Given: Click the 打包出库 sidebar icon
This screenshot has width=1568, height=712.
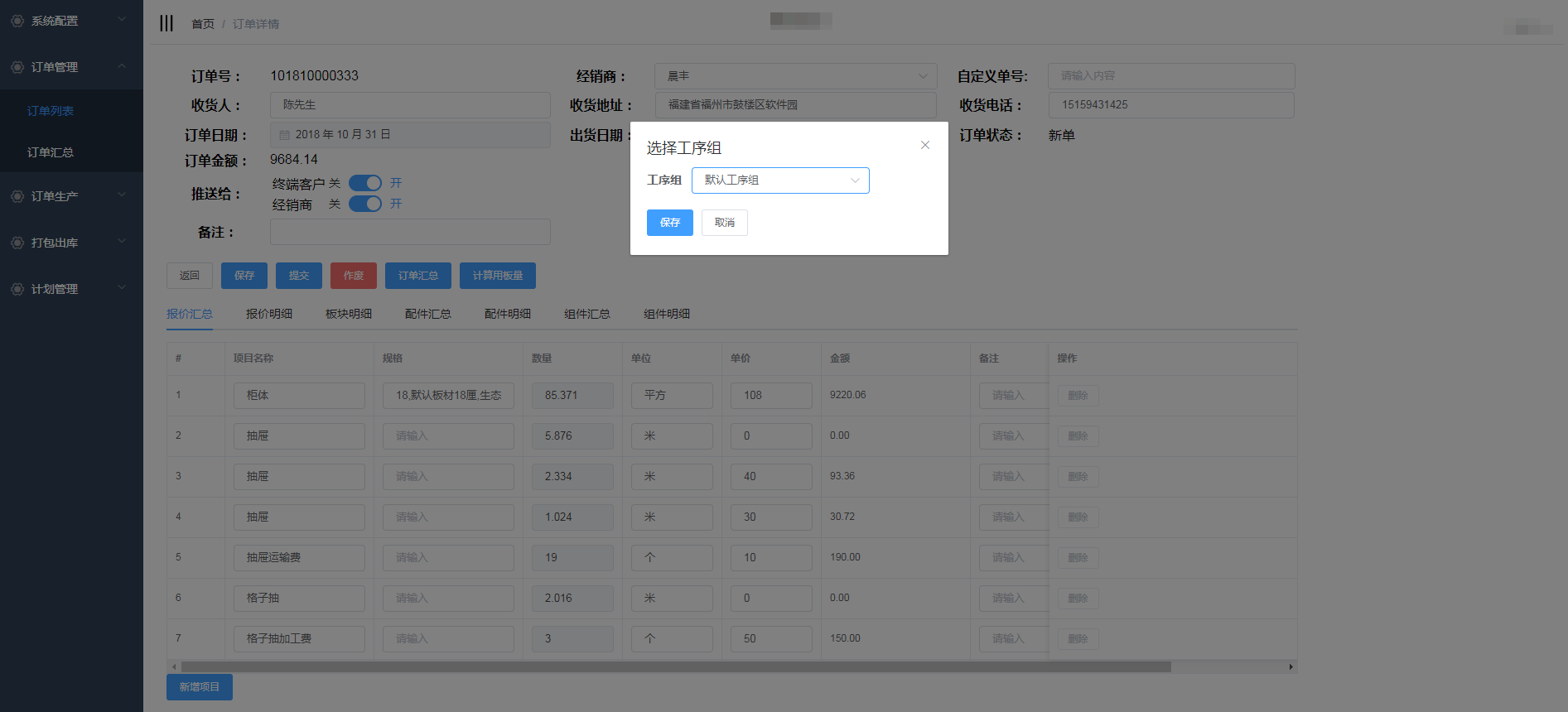Looking at the screenshot, I should point(17,243).
